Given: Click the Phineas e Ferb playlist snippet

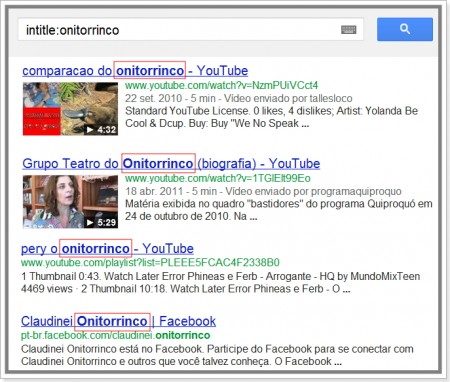Looking at the screenshot, I should pos(220,282).
